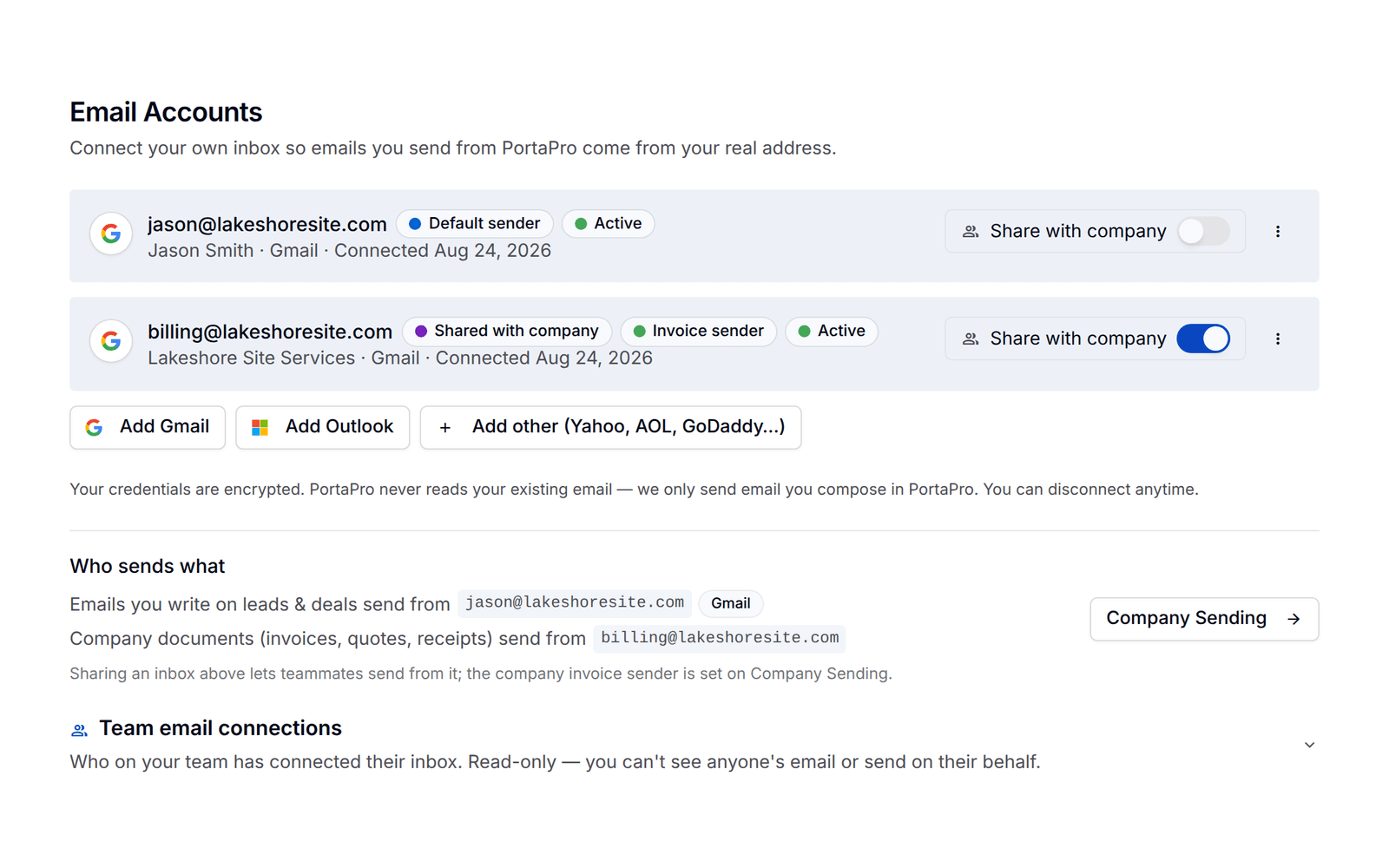The width and height of the screenshot is (1389, 868).
Task: Click the jason@lakeshoresite.com account title
Action: (x=267, y=224)
